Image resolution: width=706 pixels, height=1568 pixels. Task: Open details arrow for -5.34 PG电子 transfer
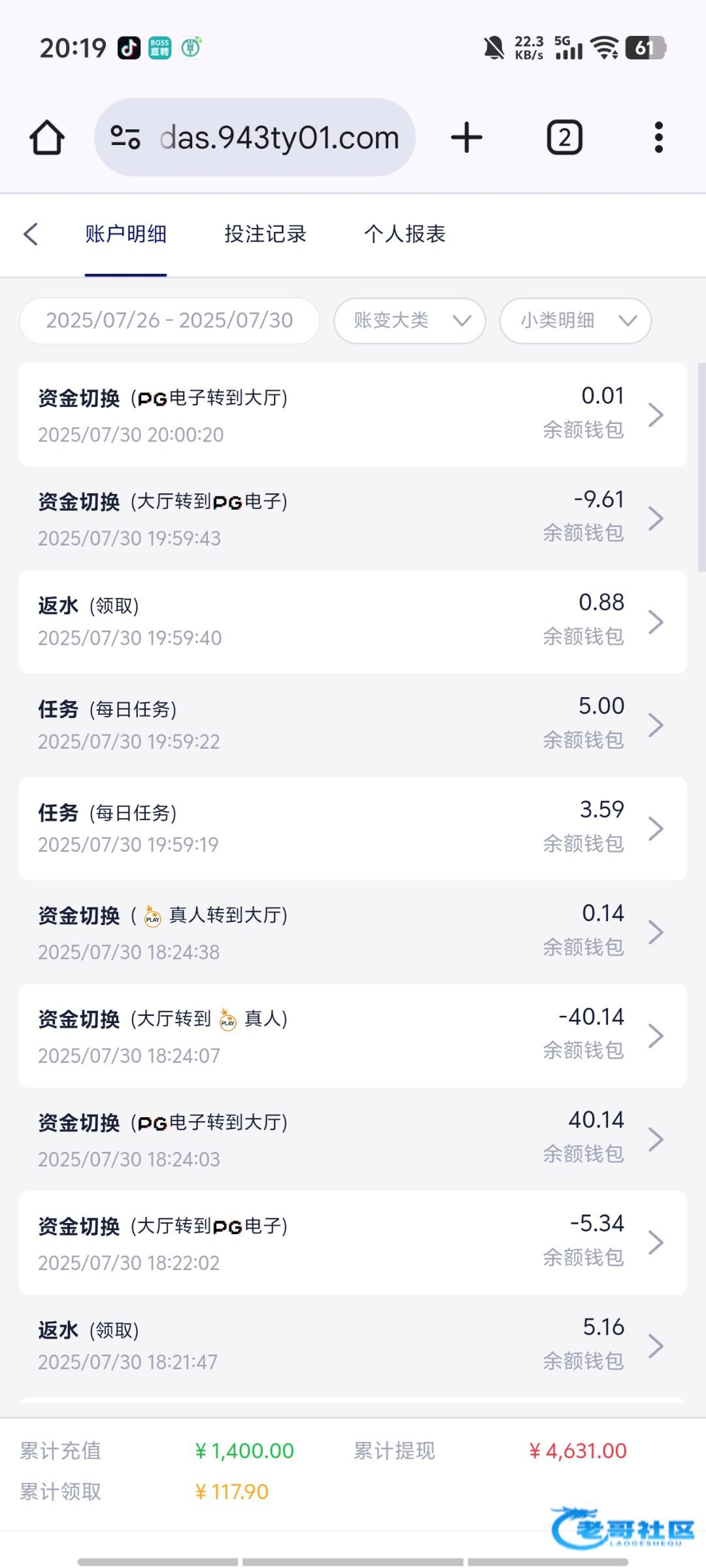coord(656,1242)
